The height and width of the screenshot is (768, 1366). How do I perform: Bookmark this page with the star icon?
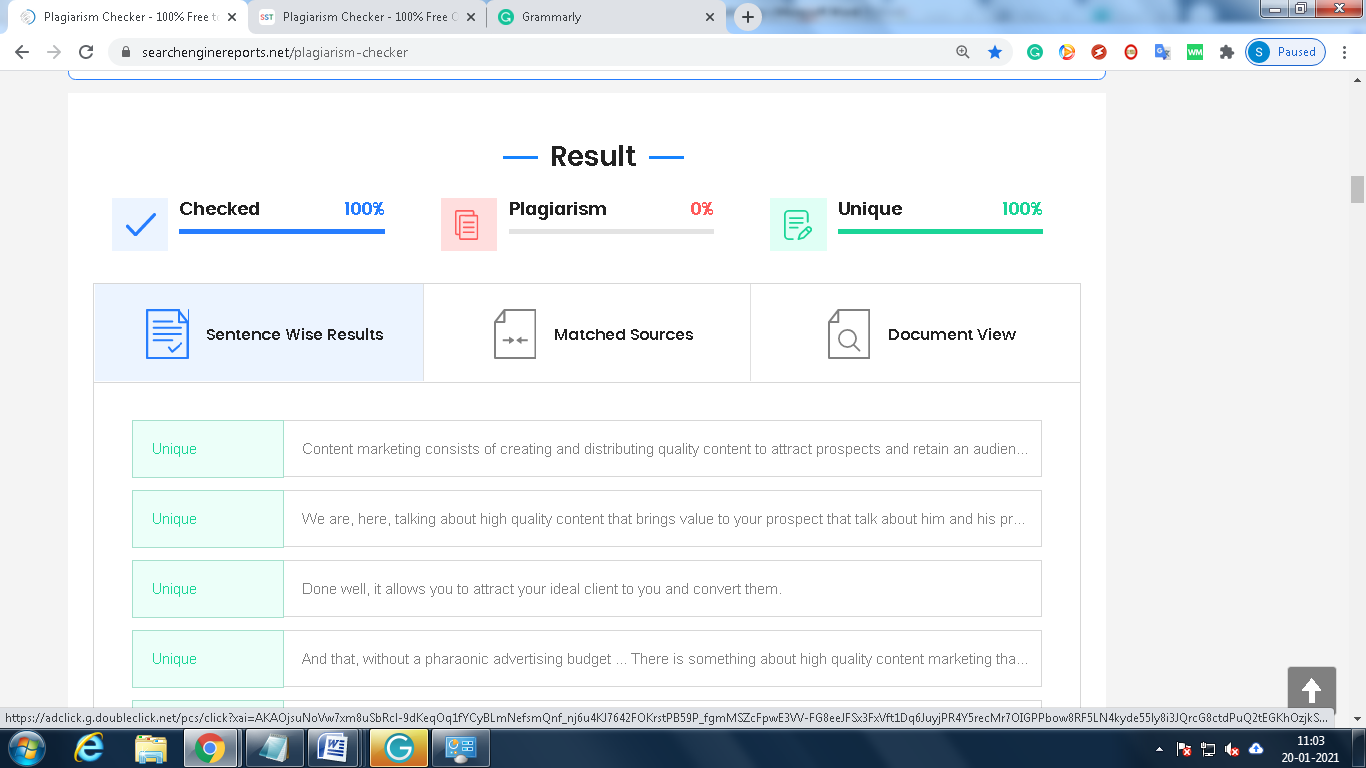(995, 52)
